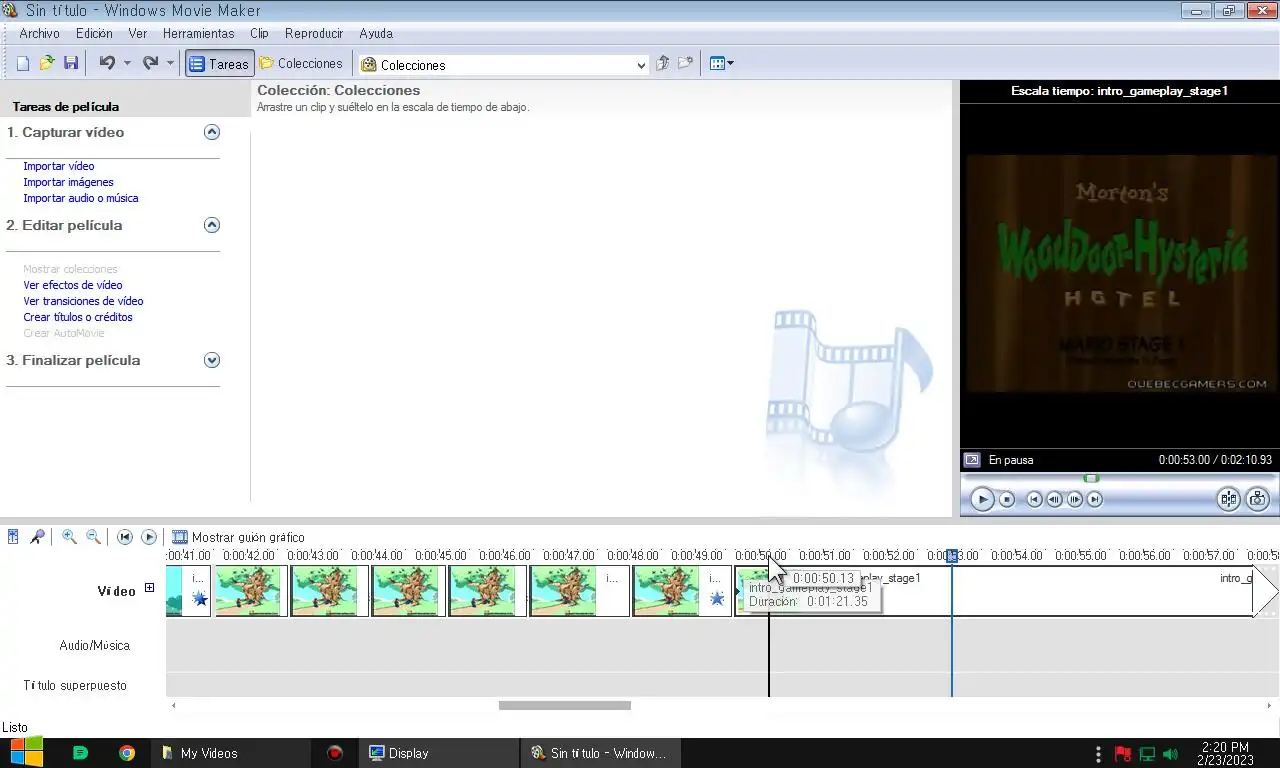
Task: Open the Ayuda menu
Action: 376,33
